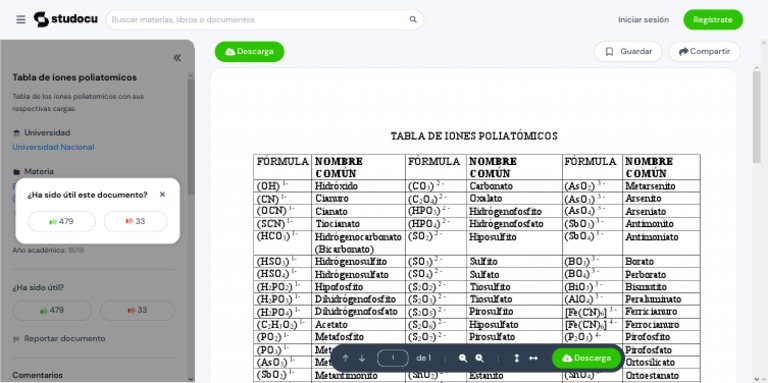This screenshot has height=383, width=768.
Task: Give thumbs down 33 in popup
Action: 136,221
